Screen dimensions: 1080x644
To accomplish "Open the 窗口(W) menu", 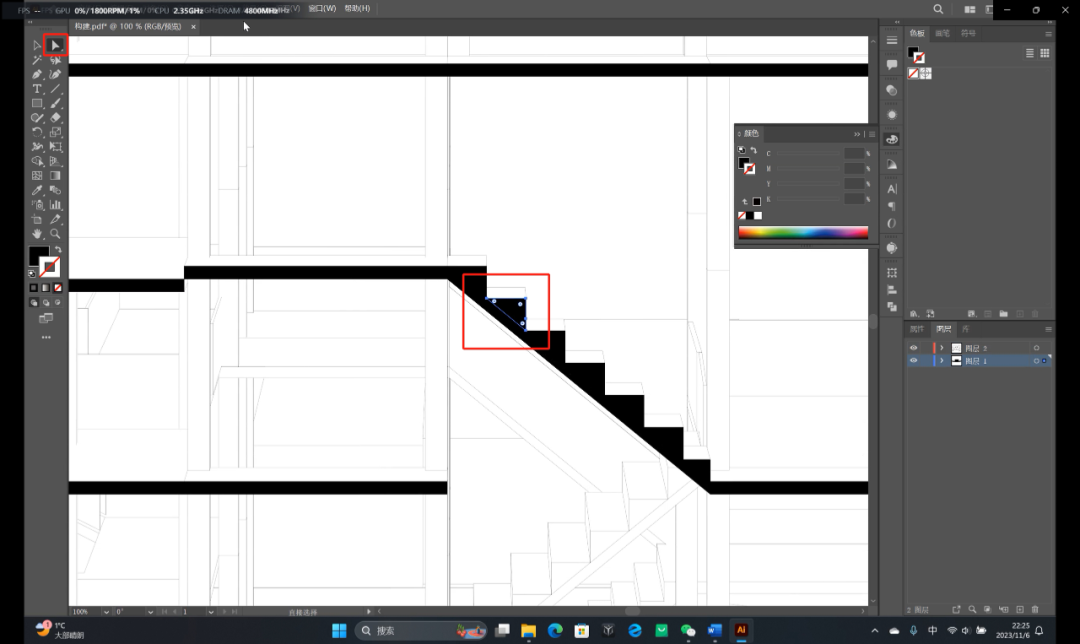I will pyautogui.click(x=322, y=8).
